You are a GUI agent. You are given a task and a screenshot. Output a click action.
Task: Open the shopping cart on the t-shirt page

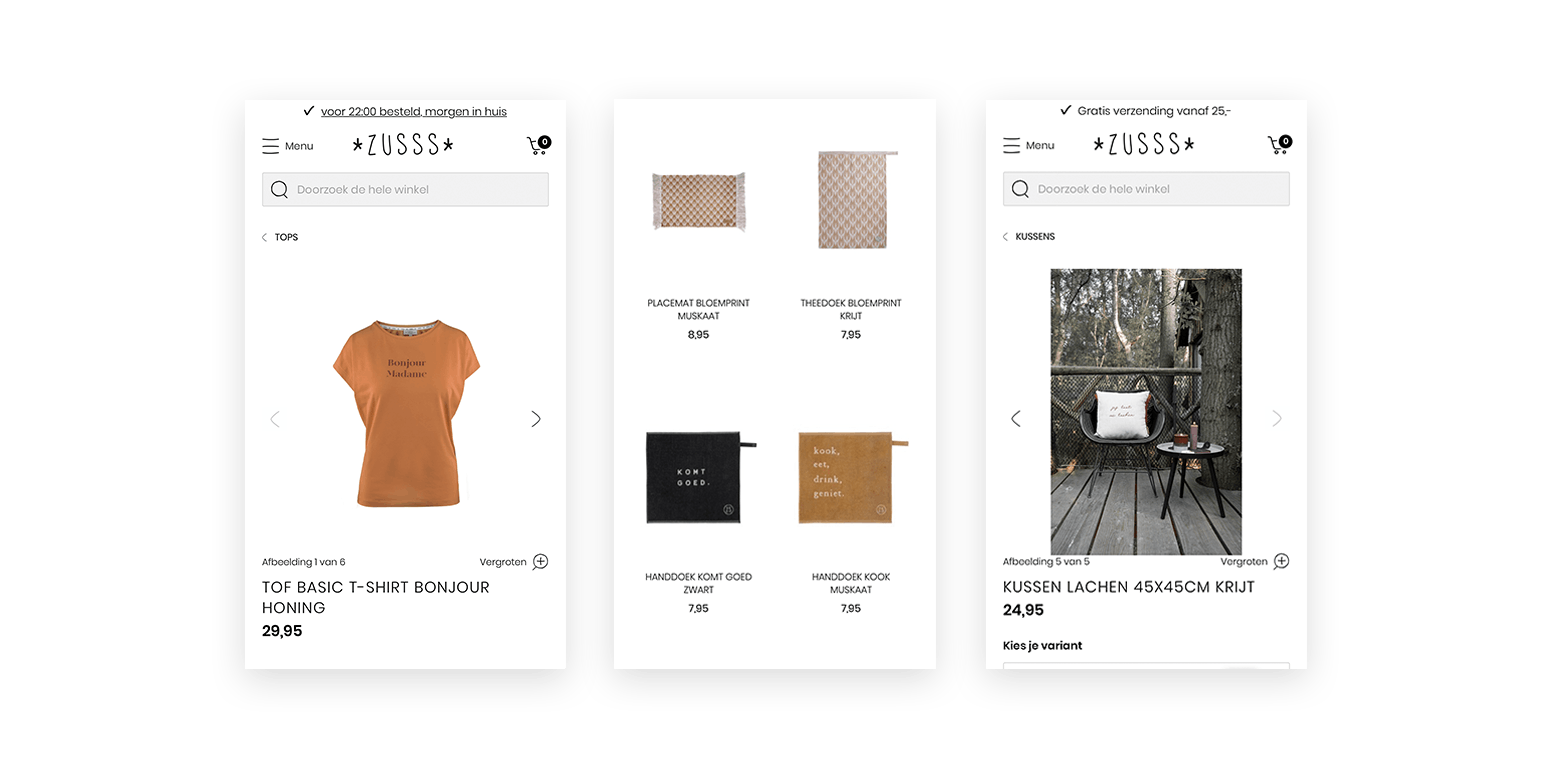point(539,145)
